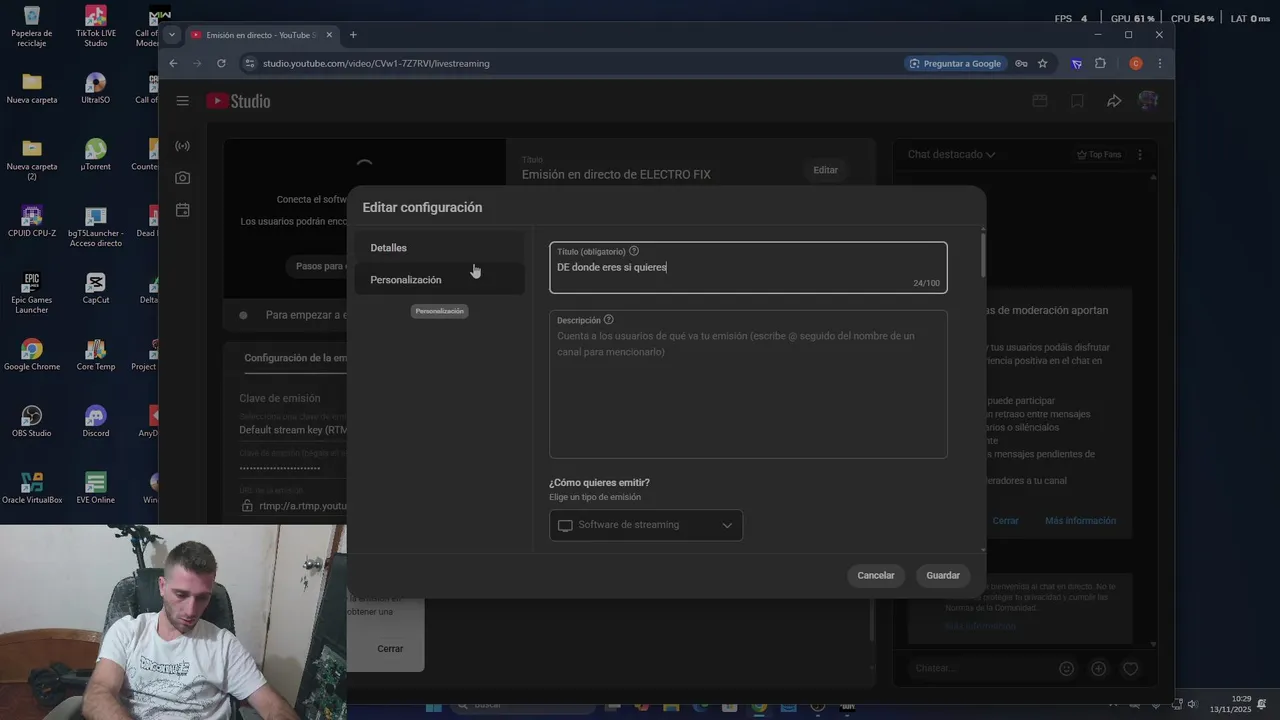Open the Chrome tab search dropdown
Viewport: 1280px width, 720px height.
point(172,35)
